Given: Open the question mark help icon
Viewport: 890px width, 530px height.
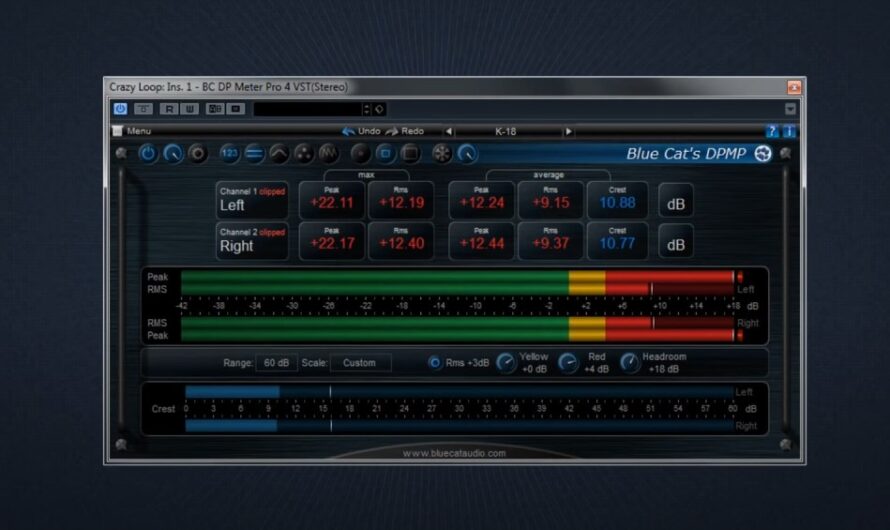Looking at the screenshot, I should click(771, 131).
